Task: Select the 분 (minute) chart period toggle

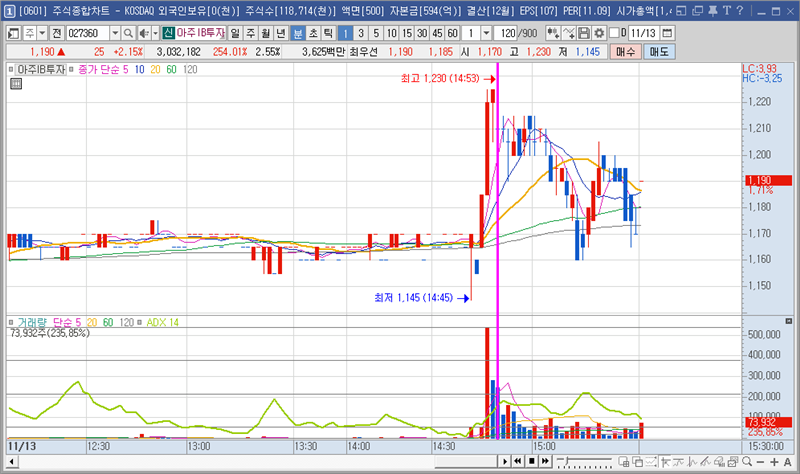Action: 298,33
